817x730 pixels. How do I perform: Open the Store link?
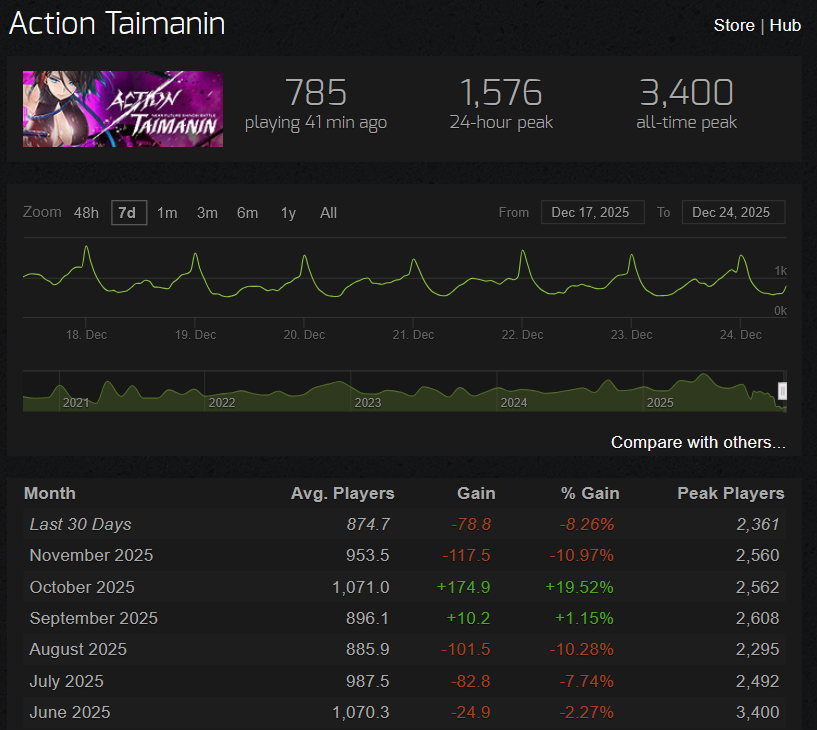[733, 25]
